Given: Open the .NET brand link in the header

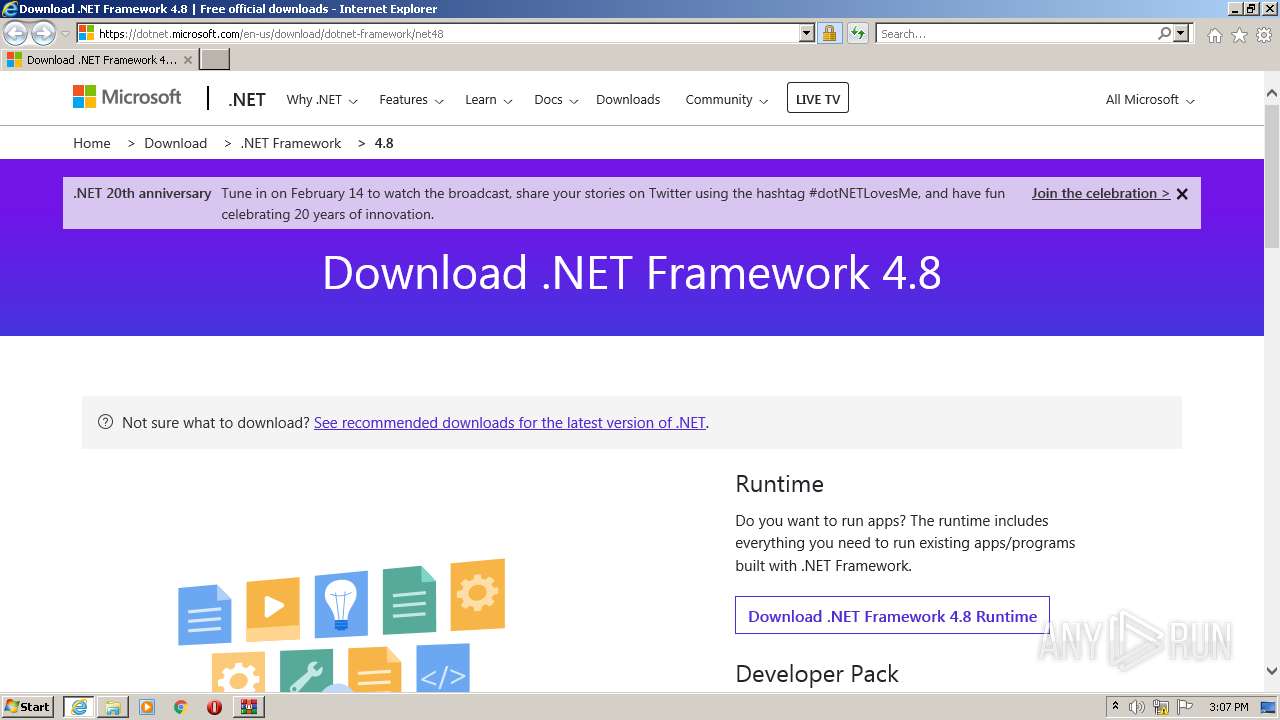Looking at the screenshot, I should tap(247, 100).
